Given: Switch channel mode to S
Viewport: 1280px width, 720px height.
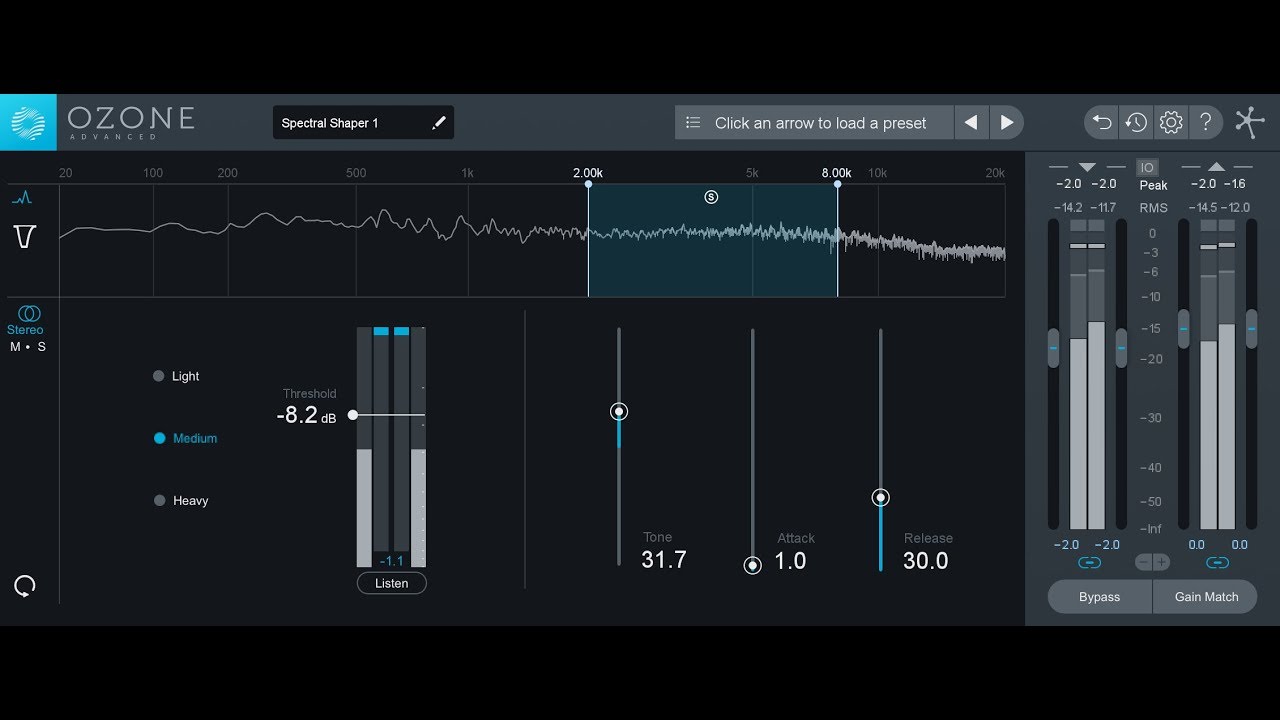Looking at the screenshot, I should click(x=41, y=347).
